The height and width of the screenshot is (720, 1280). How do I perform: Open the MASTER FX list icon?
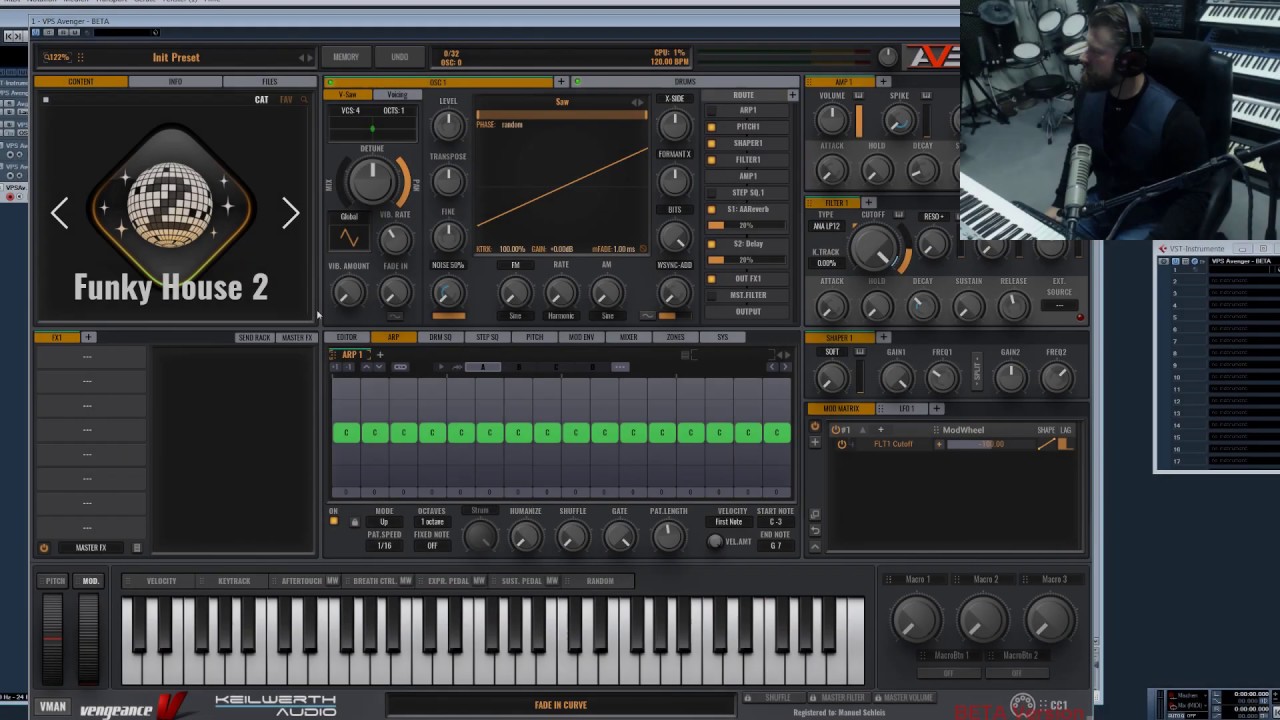pyautogui.click(x=137, y=548)
